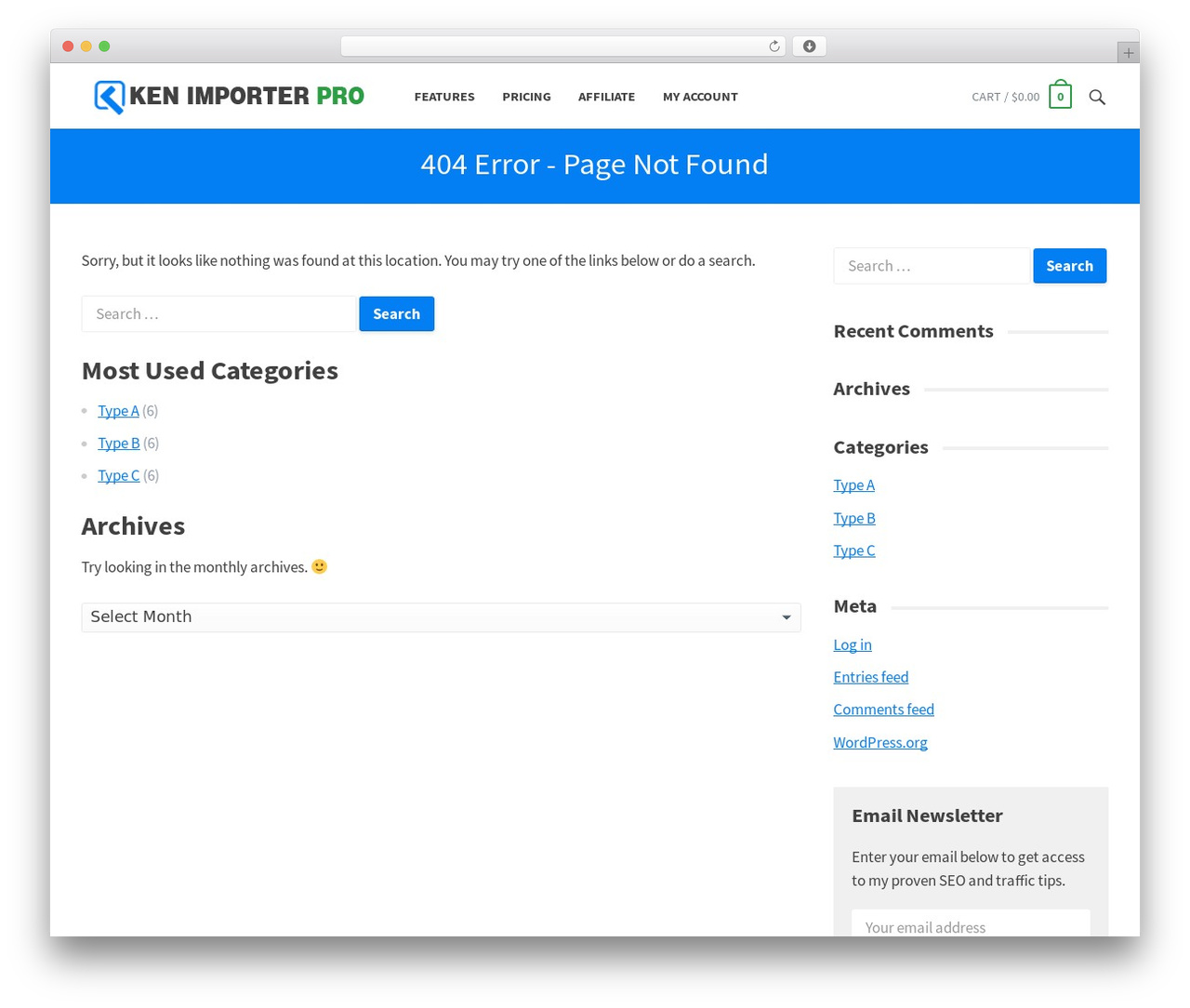The height and width of the screenshot is (1008, 1190).
Task: Open the Features menu item
Action: (444, 97)
